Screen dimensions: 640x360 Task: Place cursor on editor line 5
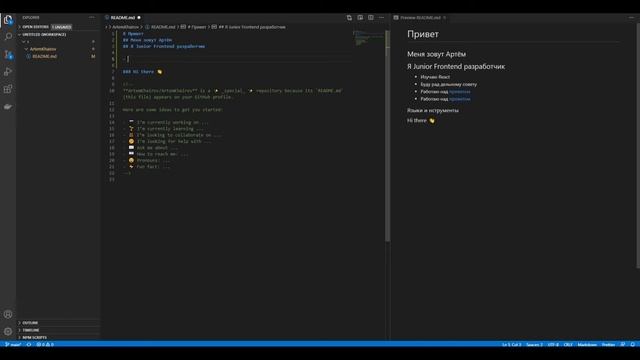point(237,59)
